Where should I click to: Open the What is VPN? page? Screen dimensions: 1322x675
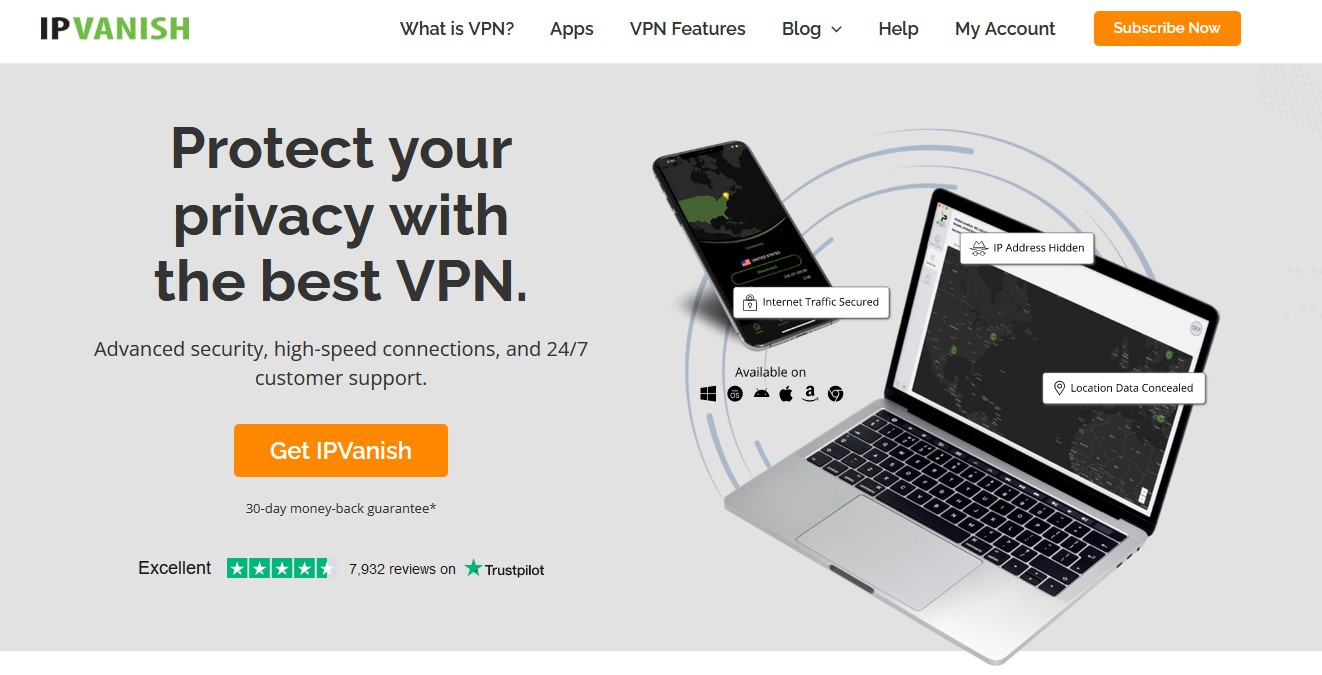(457, 29)
